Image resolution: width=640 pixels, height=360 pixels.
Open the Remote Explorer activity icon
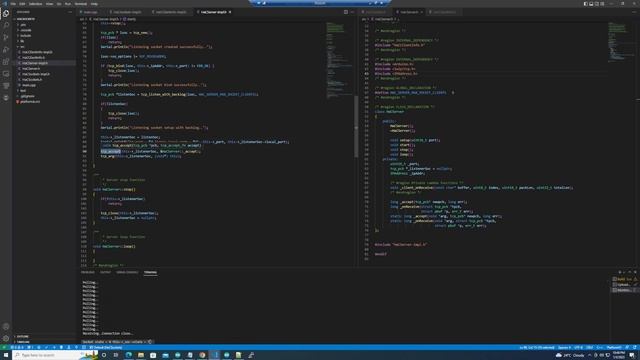[6, 74]
